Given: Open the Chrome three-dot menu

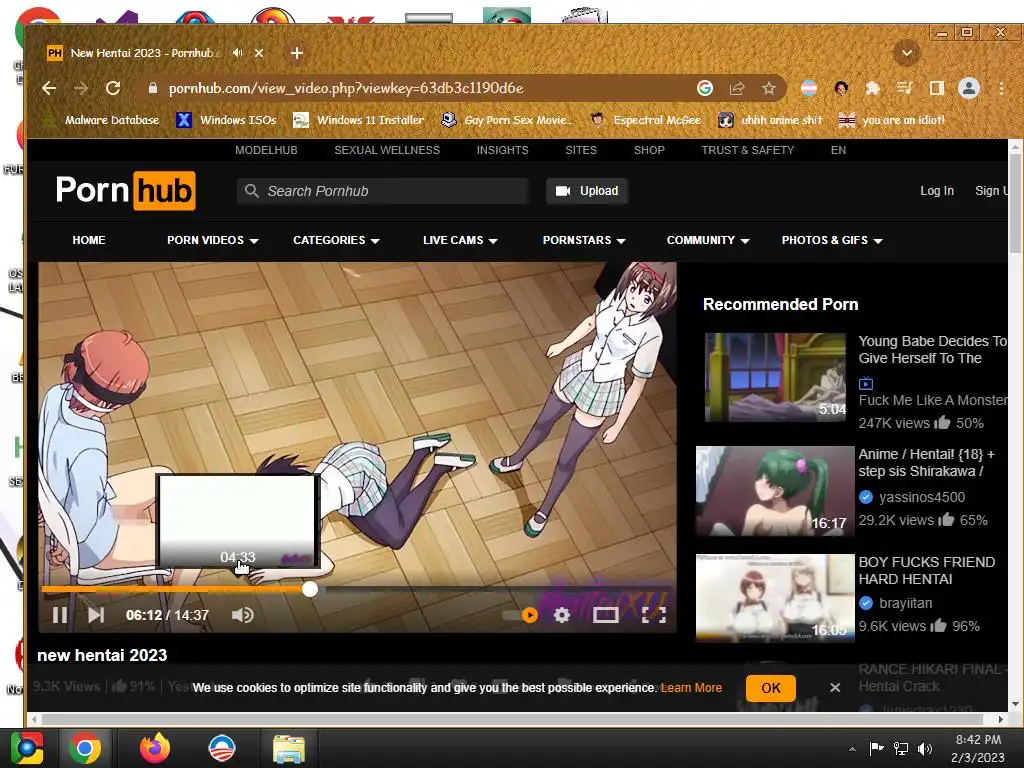Looking at the screenshot, I should [1001, 88].
